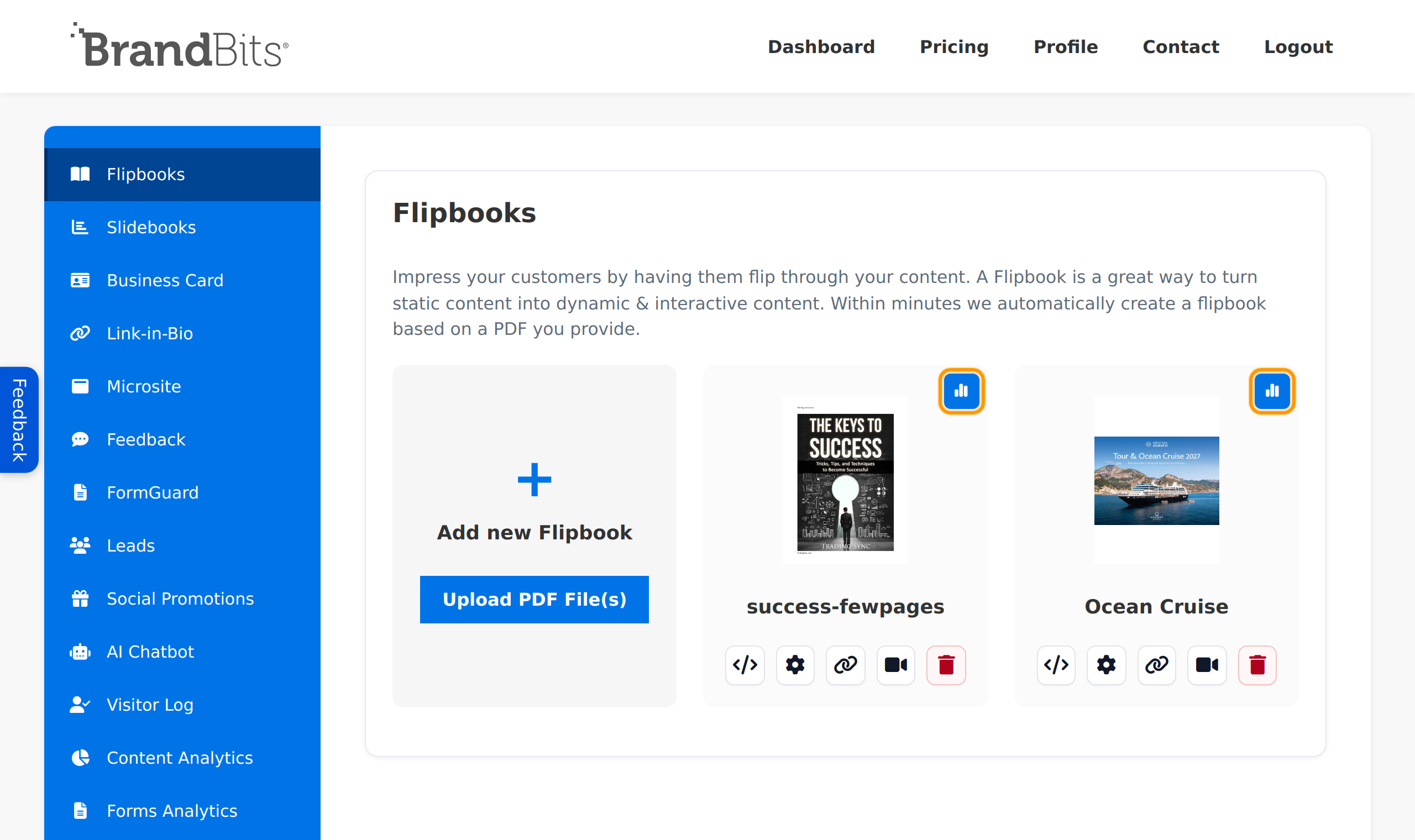Open analytics for success-fewpages flipbook
Screen dimensions: 1415x840
point(961,391)
